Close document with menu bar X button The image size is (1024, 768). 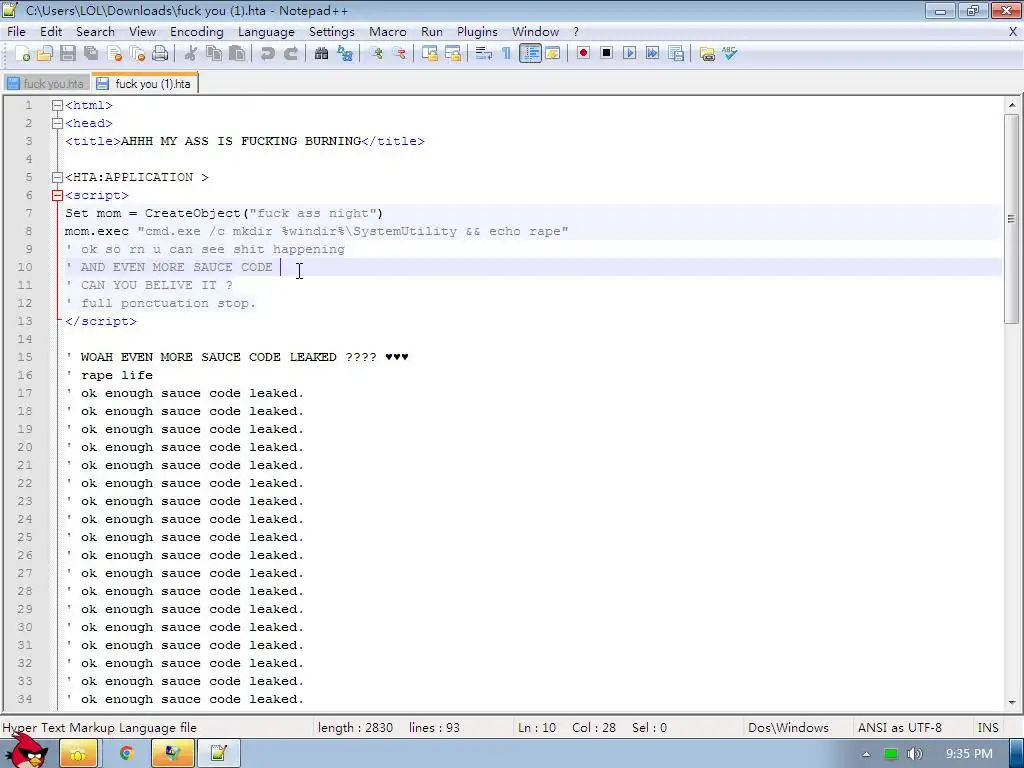tap(1013, 31)
